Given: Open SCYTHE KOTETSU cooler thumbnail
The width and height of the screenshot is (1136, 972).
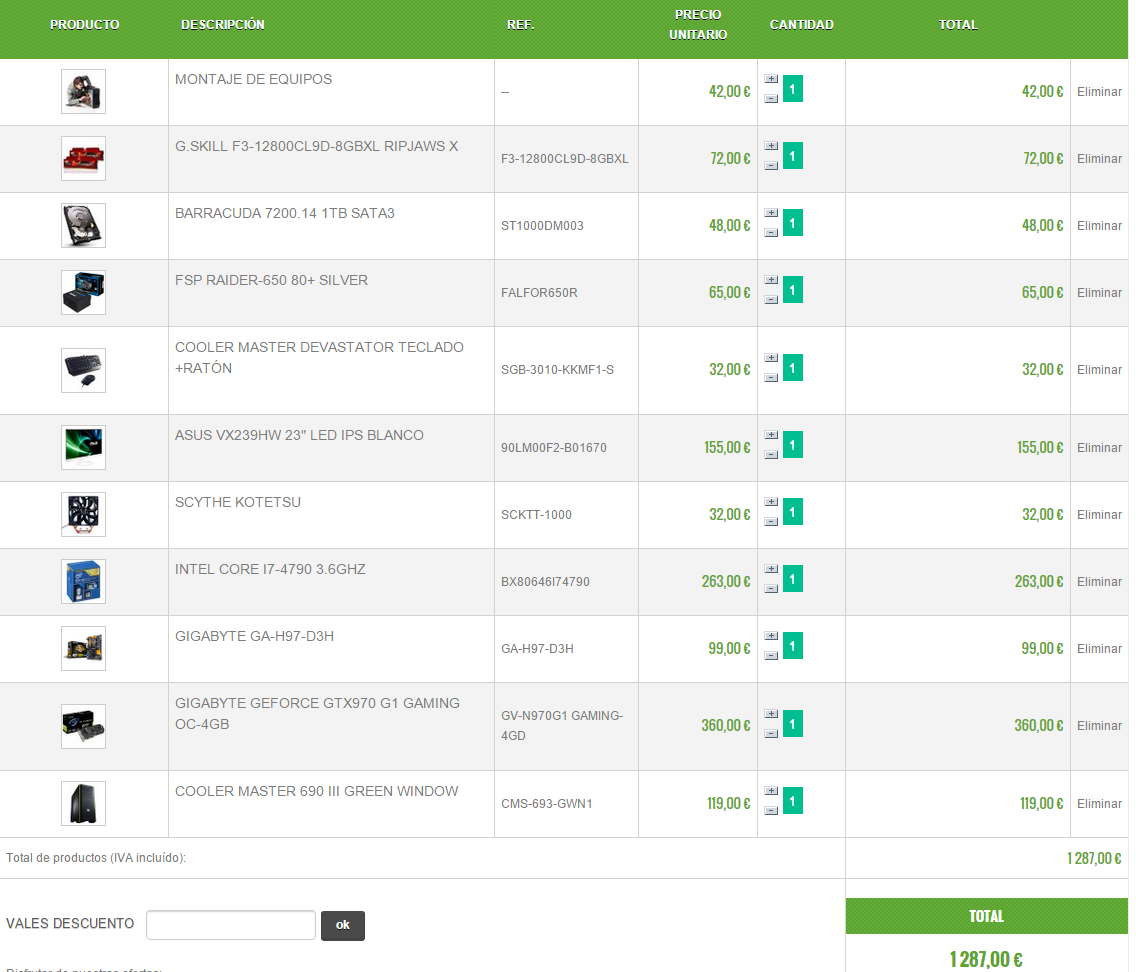Looking at the screenshot, I should 83,514.
